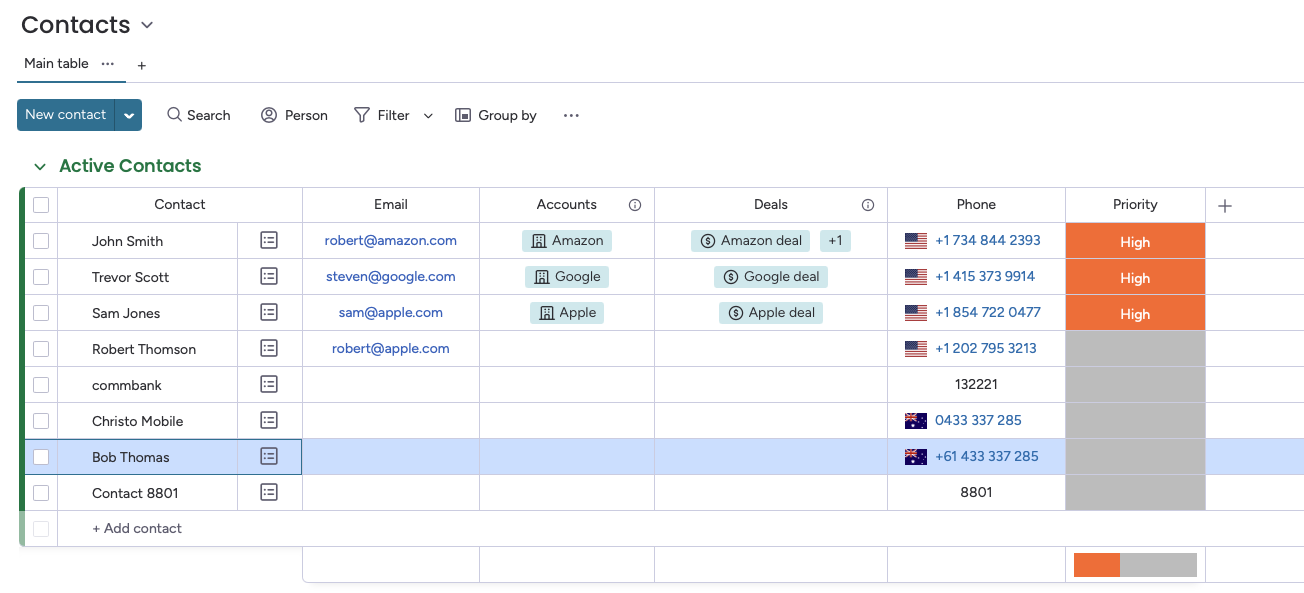Open the item update icon for Bob Thomas

pyautogui.click(x=269, y=456)
